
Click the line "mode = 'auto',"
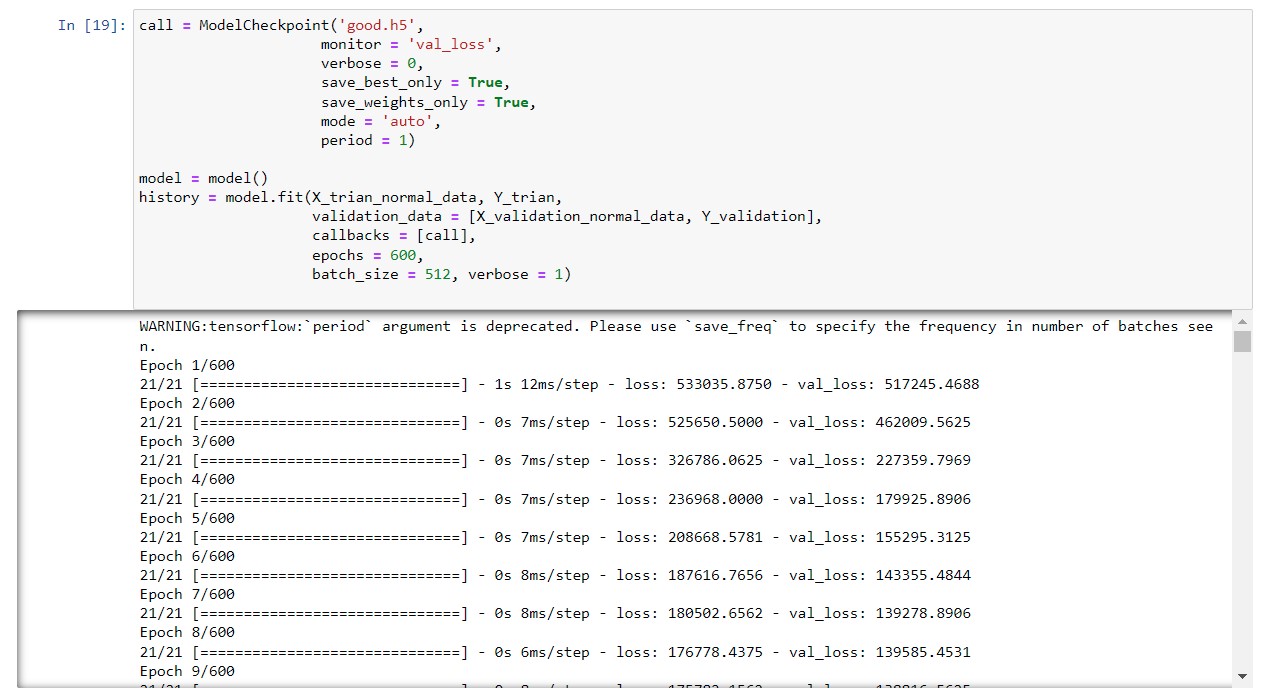click(x=381, y=121)
